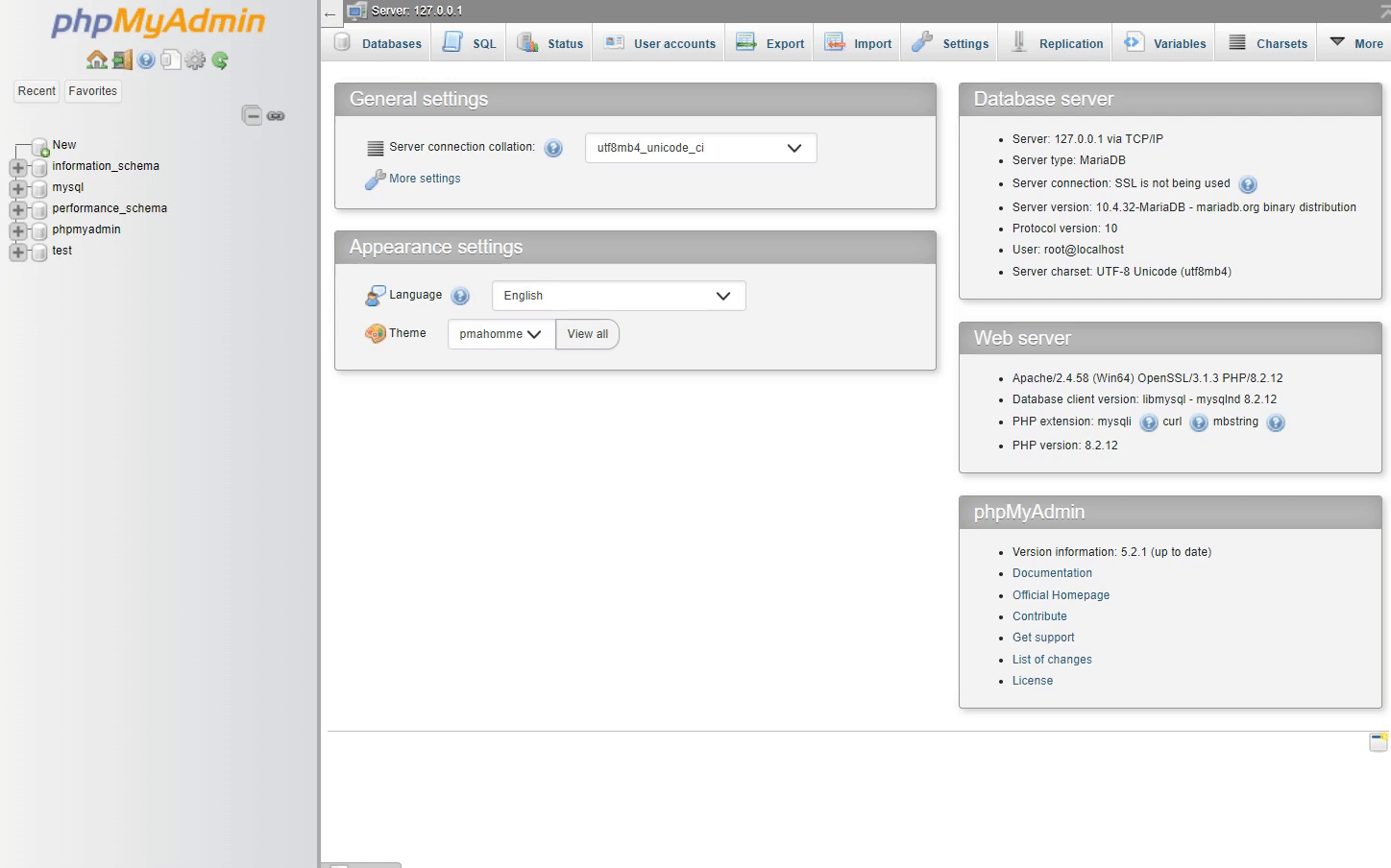Open the More tabs dropdown
Image resolution: width=1391 pixels, height=868 pixels.
point(1355,43)
